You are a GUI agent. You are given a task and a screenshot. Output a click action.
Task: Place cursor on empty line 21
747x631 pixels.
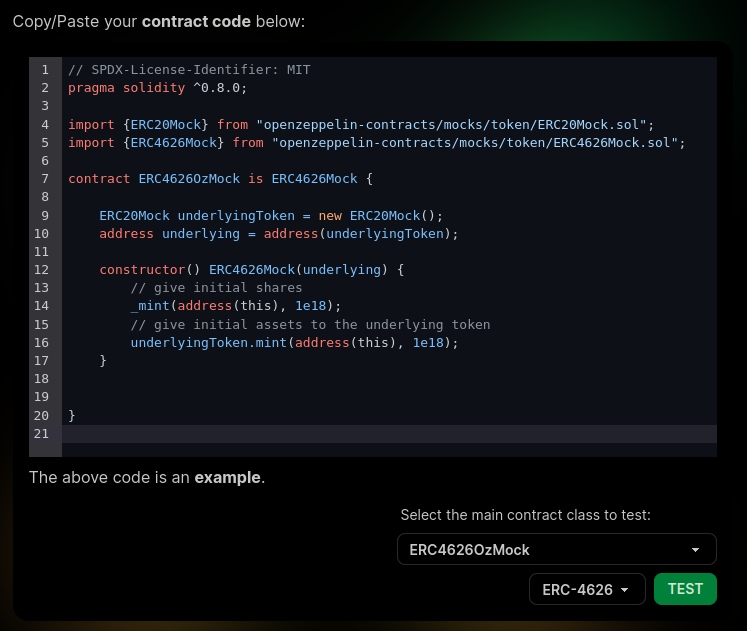389,434
